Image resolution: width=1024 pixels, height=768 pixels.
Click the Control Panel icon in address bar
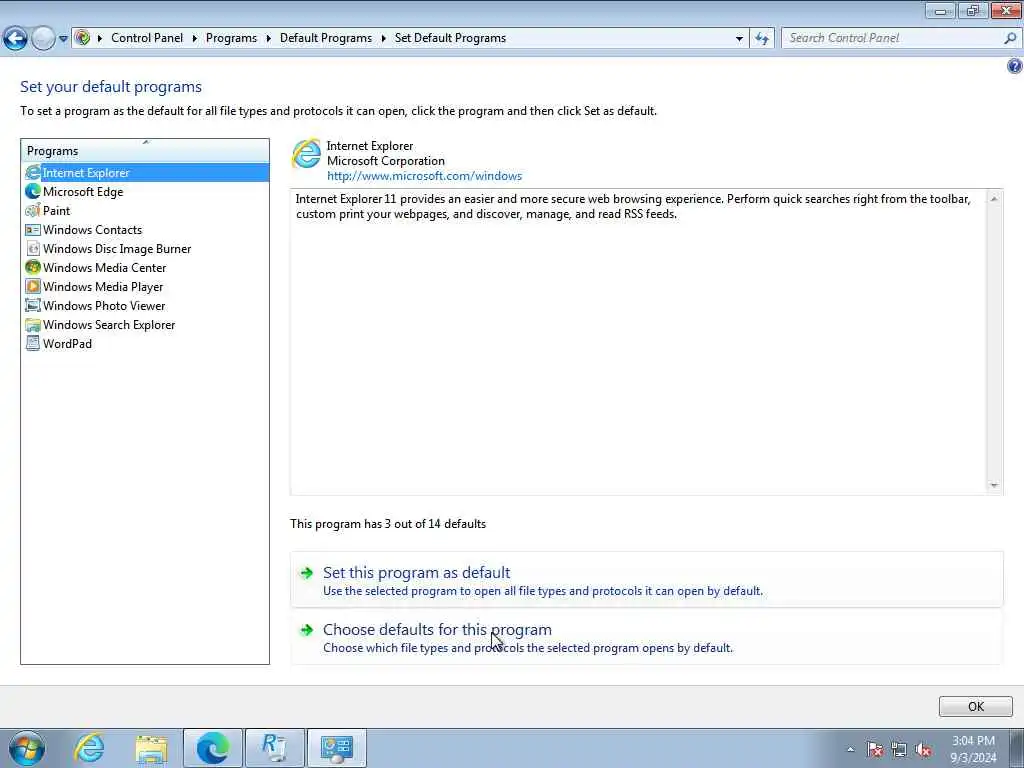pos(82,38)
